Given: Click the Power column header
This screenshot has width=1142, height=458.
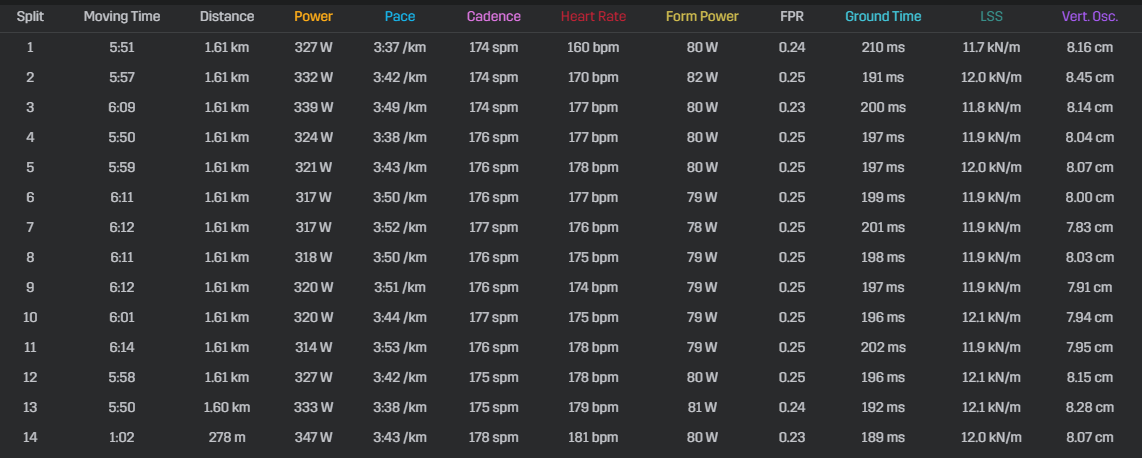Looking at the screenshot, I should (313, 17).
